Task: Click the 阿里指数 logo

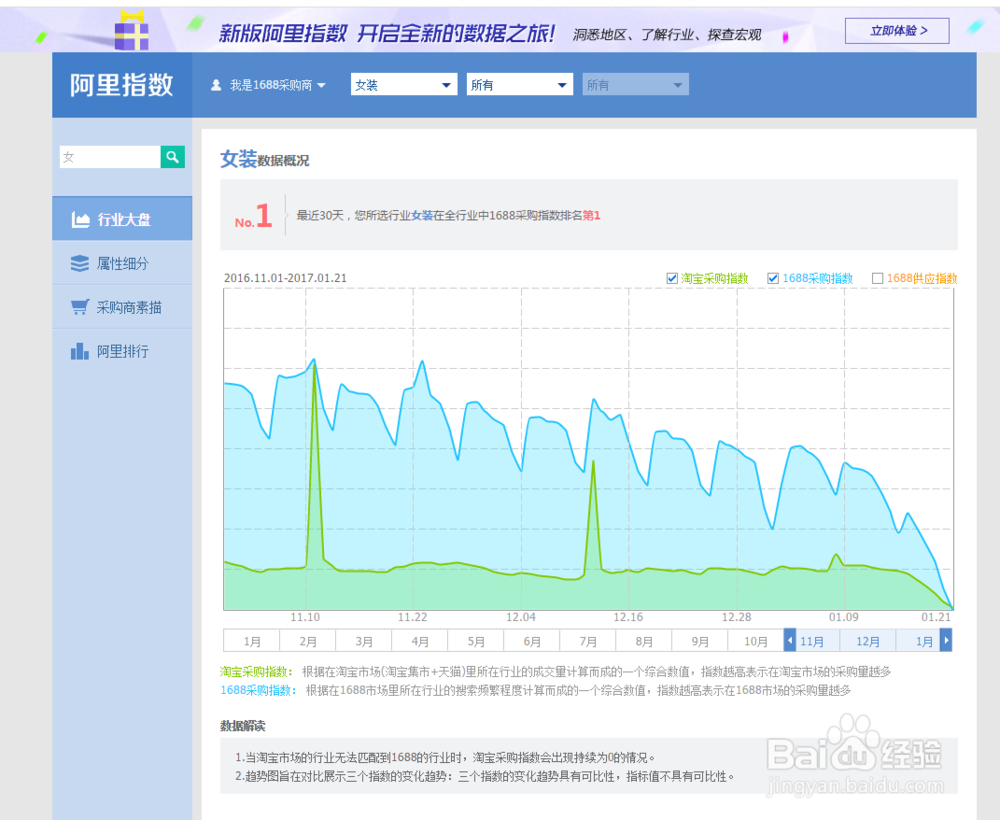Action: (x=121, y=85)
